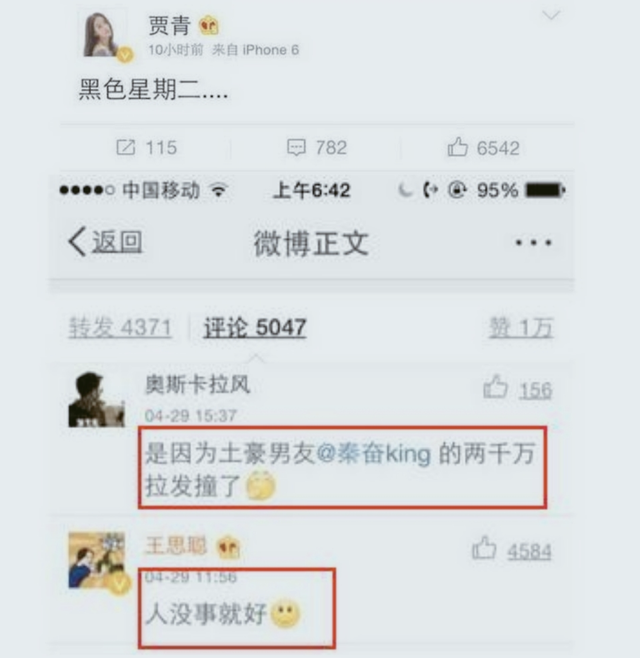640x658 pixels.
Task: Open the username 奥斯卡拉风
Action: click(x=197, y=384)
